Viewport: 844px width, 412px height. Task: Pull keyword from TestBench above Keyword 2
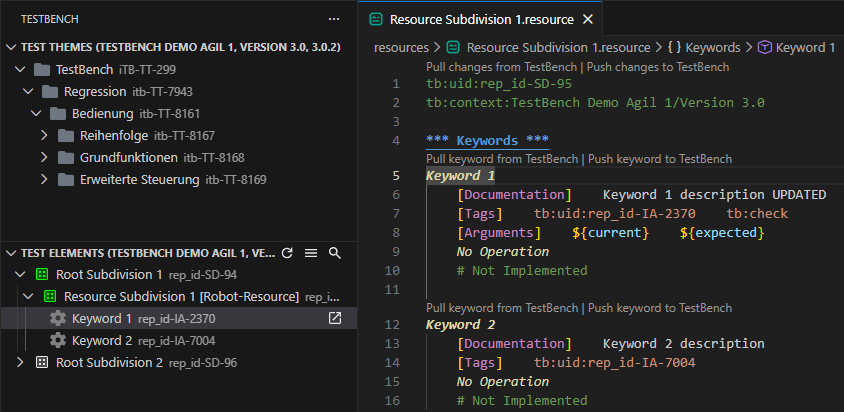[502, 308]
